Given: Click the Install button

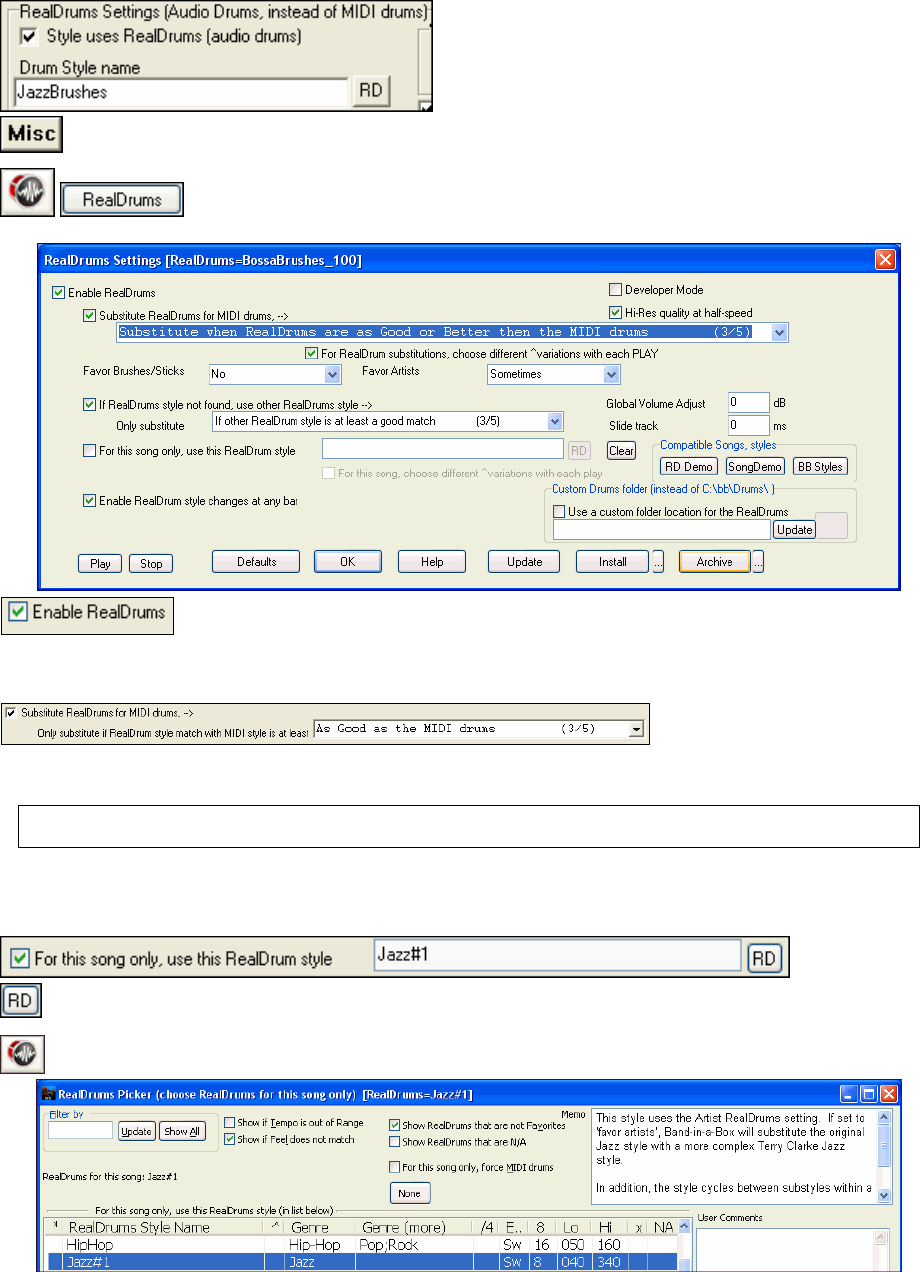Looking at the screenshot, I should (x=613, y=562).
